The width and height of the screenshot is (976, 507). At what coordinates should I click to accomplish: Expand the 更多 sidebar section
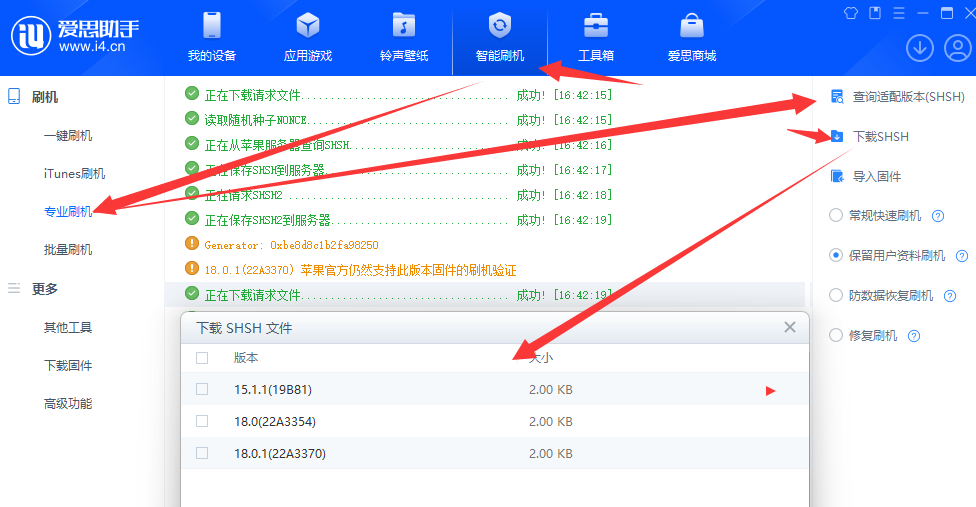tap(45, 289)
